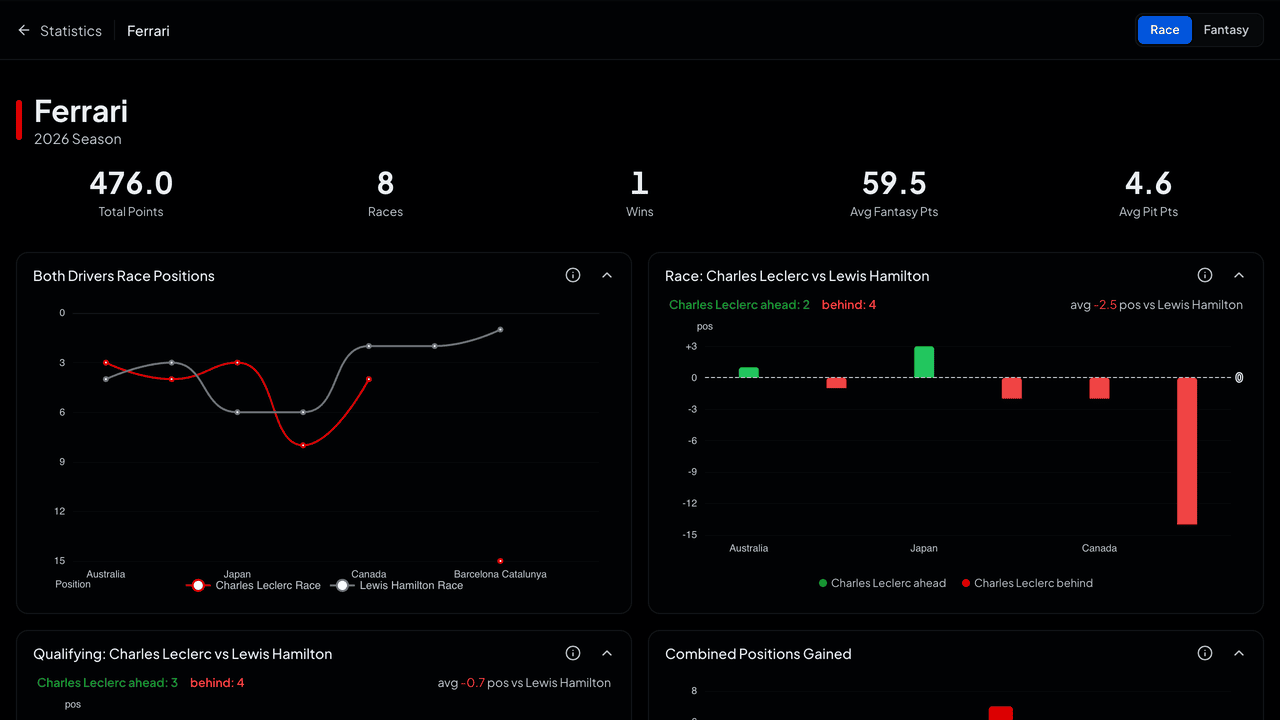Collapse the Both Drivers Race Positions panel
1280x720 pixels.
click(x=607, y=275)
